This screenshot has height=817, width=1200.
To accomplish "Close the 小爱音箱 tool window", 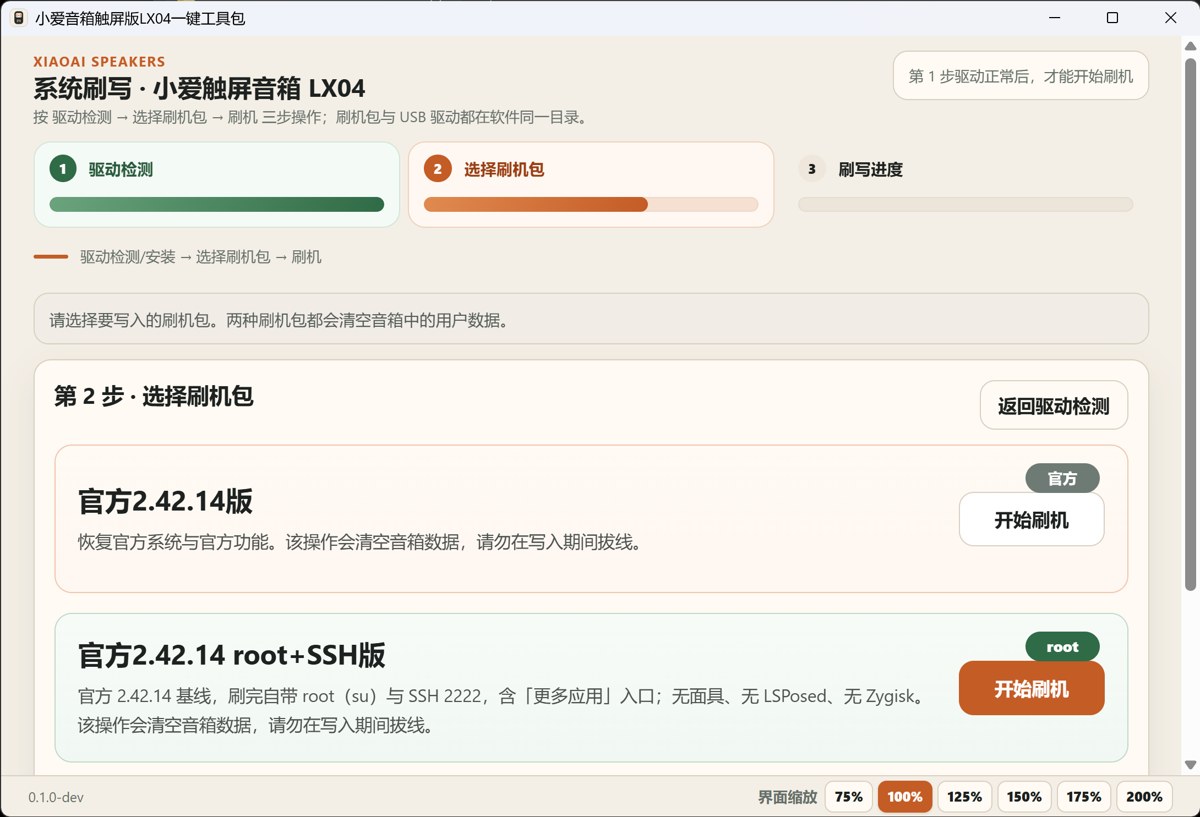I will pyautogui.click(x=1170, y=18).
